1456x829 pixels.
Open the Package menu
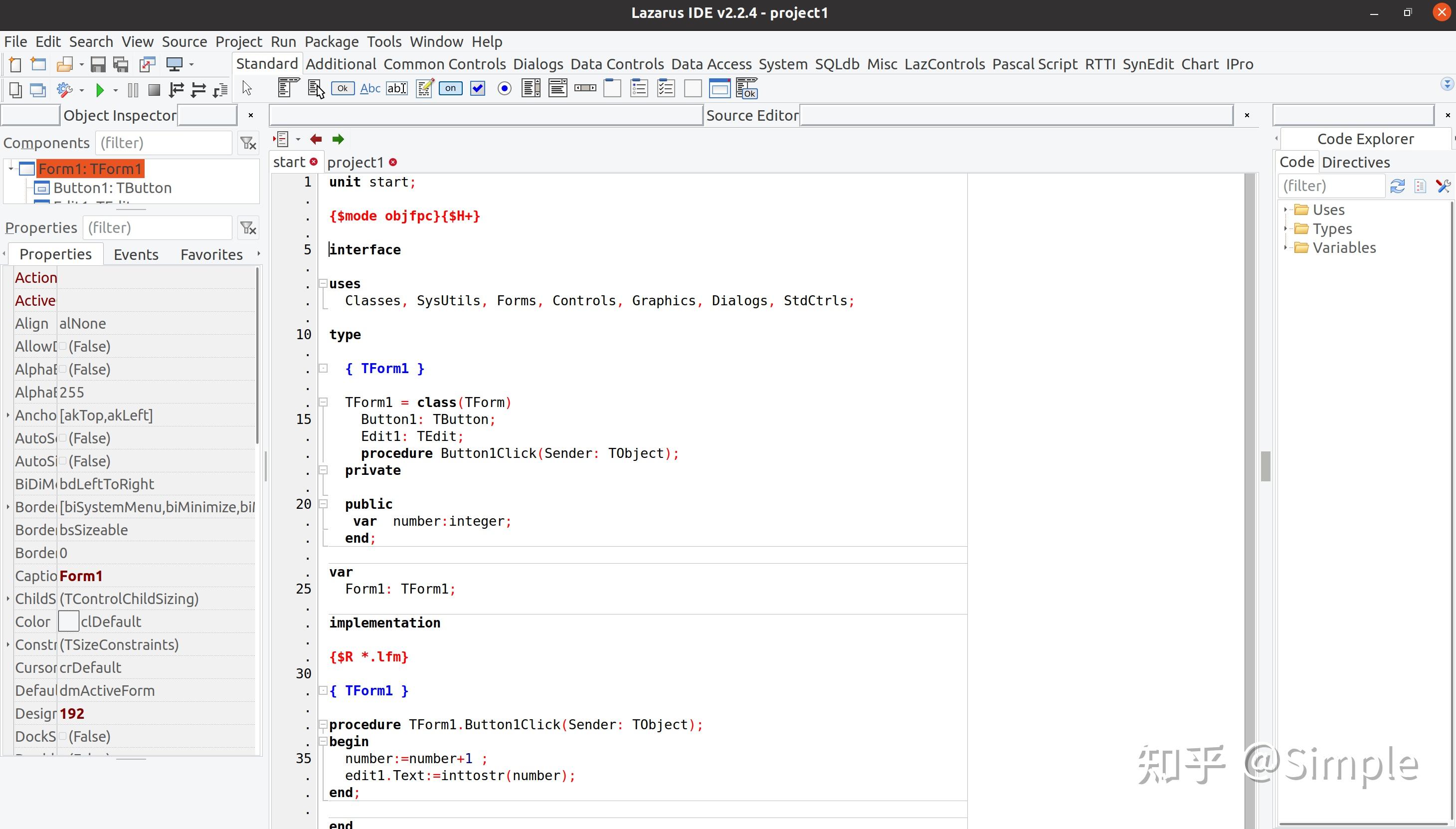(331, 41)
